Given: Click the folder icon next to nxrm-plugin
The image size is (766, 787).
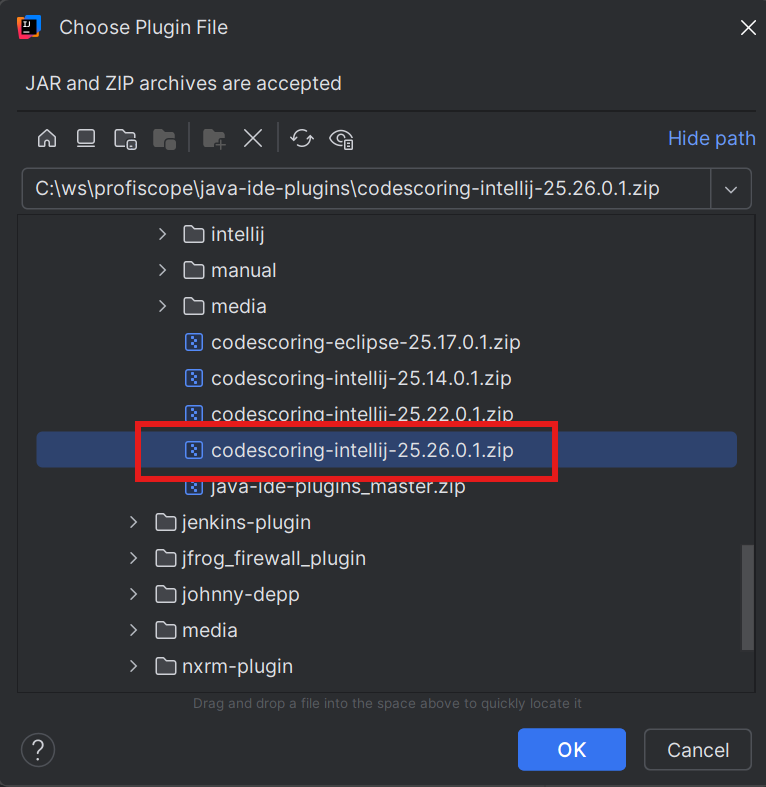Looking at the screenshot, I should 166,666.
